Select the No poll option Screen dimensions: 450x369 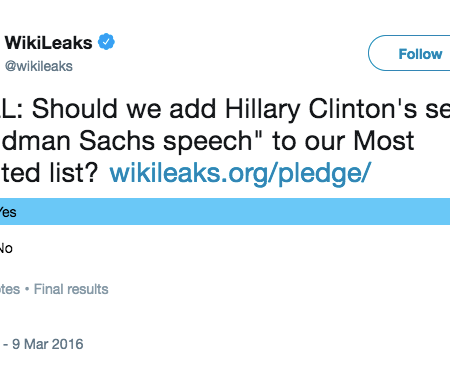[6, 248]
